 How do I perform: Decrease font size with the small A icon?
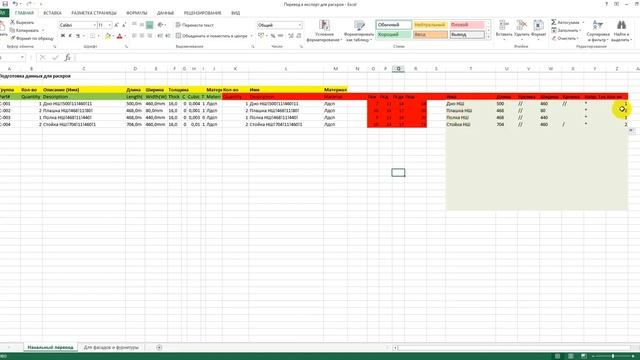(124, 25)
